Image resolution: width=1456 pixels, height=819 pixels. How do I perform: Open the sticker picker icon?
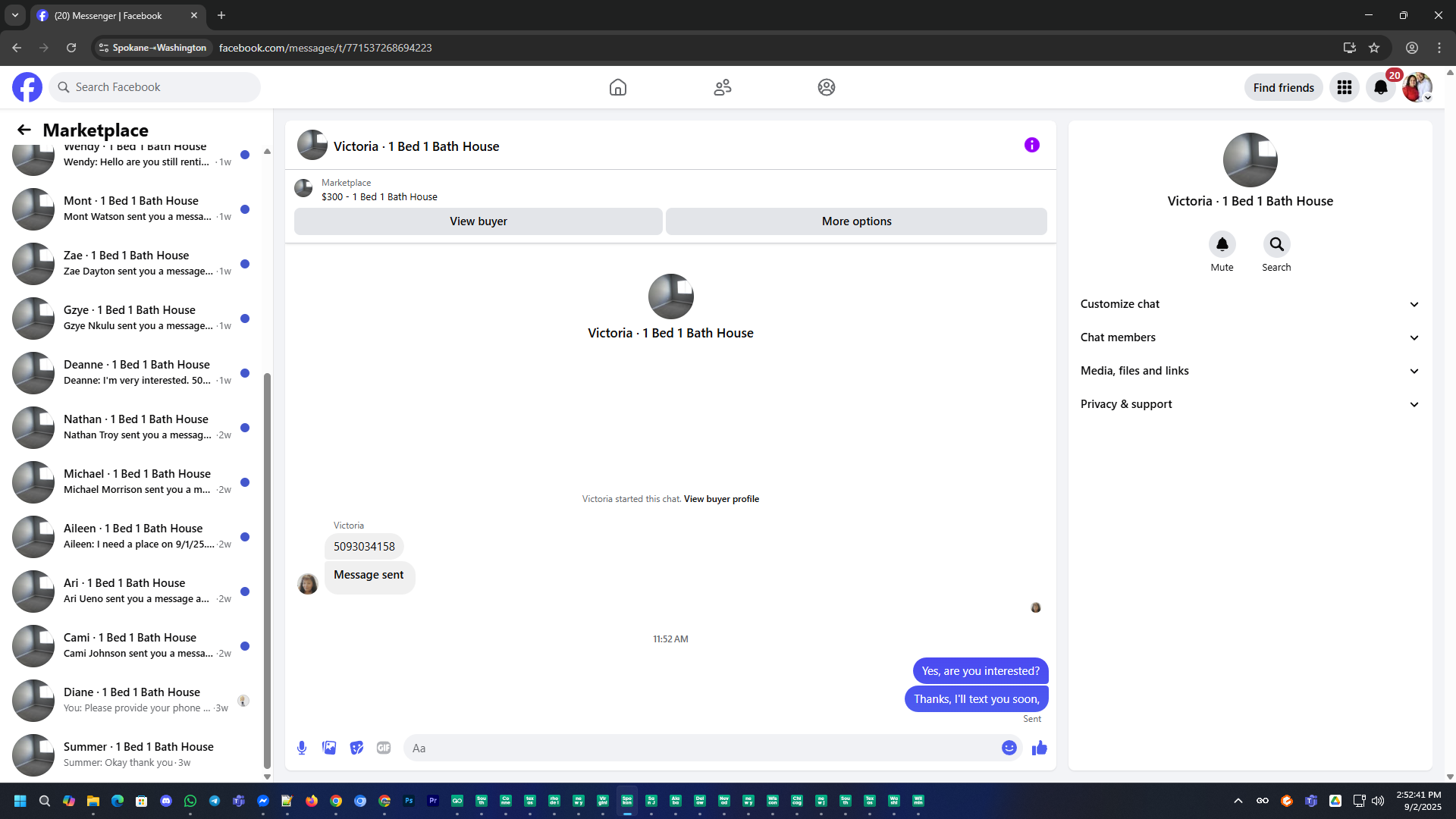pyautogui.click(x=356, y=748)
